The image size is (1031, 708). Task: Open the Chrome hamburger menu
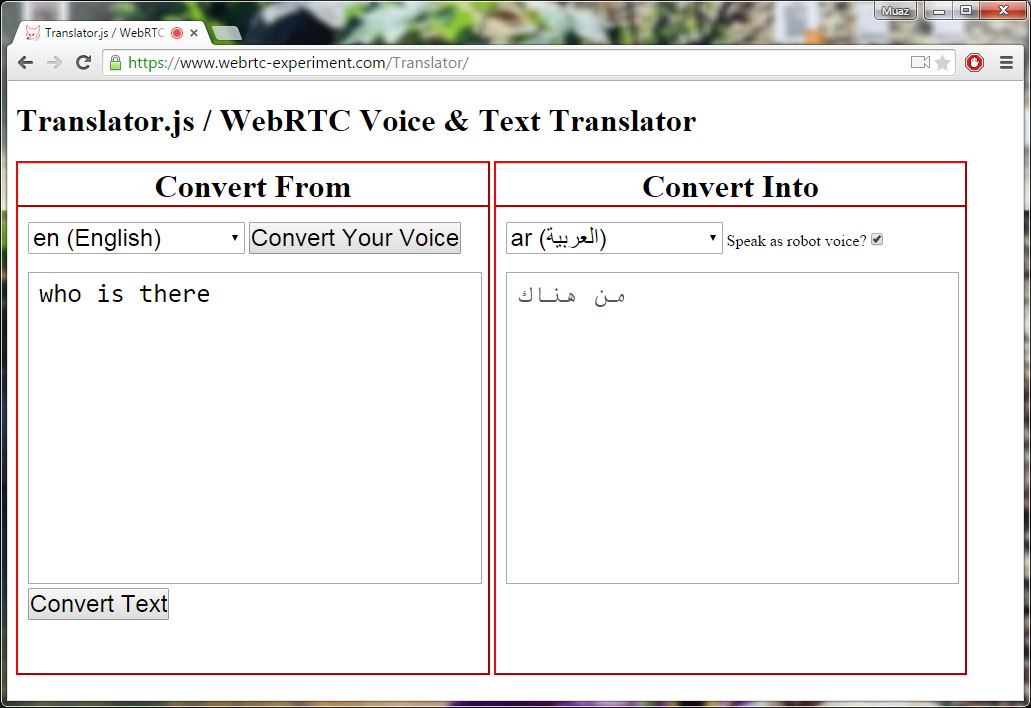coord(1006,62)
